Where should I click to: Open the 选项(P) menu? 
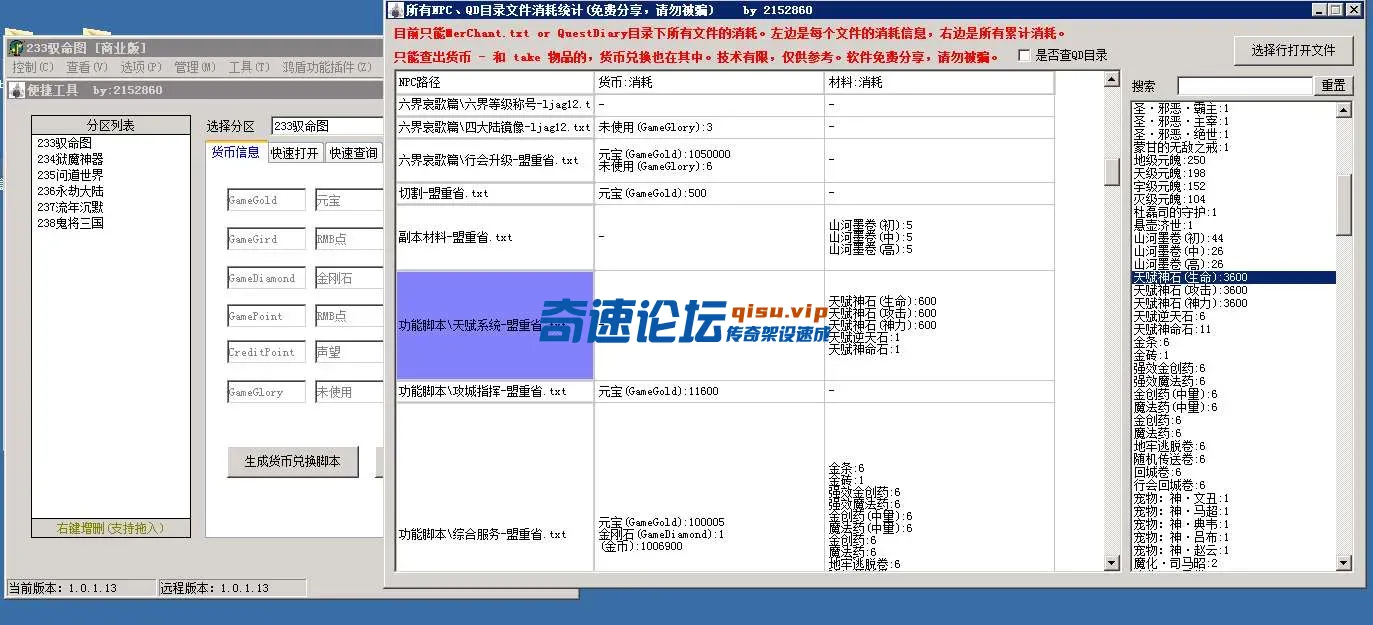pos(141,67)
